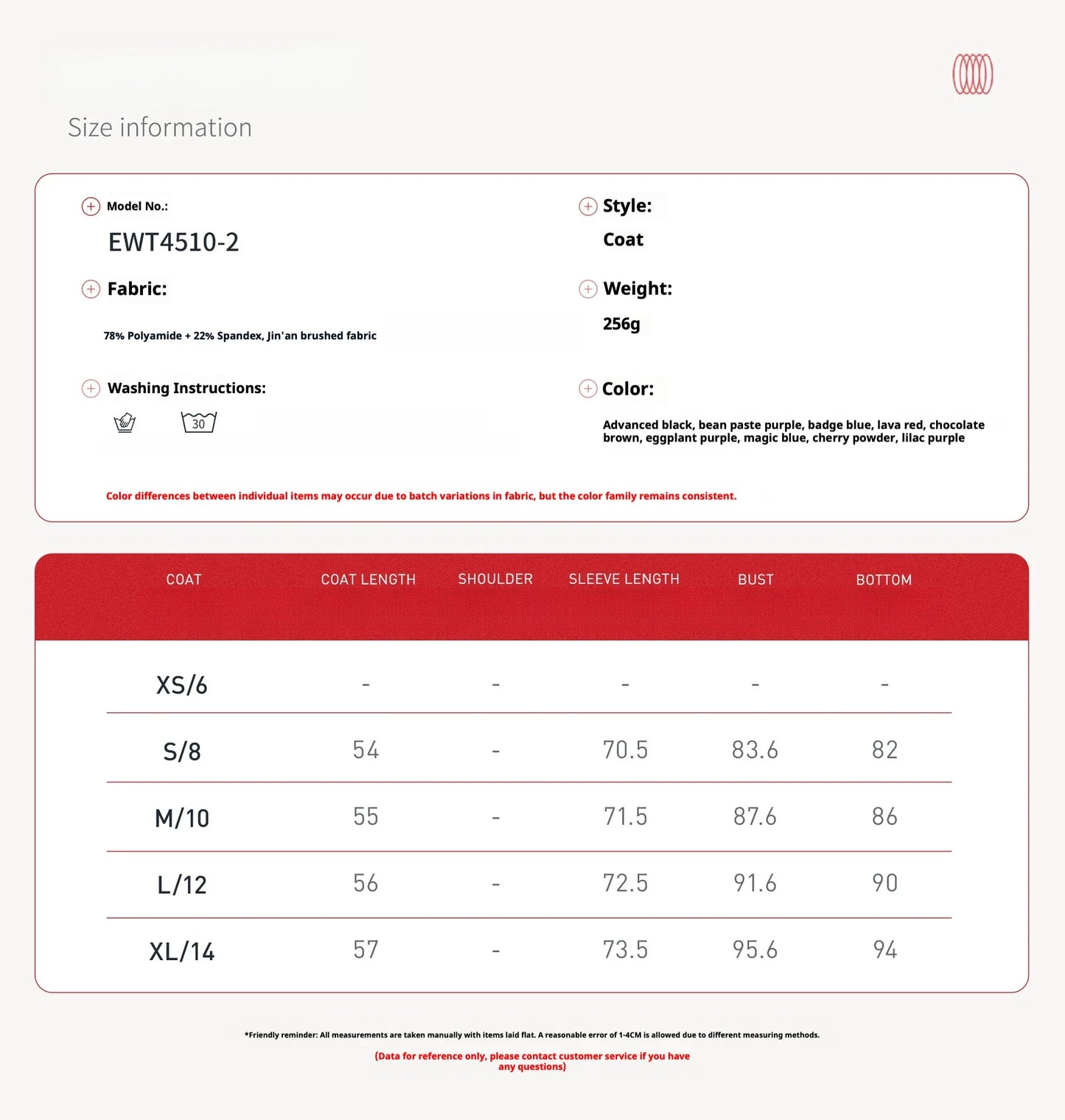Click the plus icon next to Color

coord(587,389)
